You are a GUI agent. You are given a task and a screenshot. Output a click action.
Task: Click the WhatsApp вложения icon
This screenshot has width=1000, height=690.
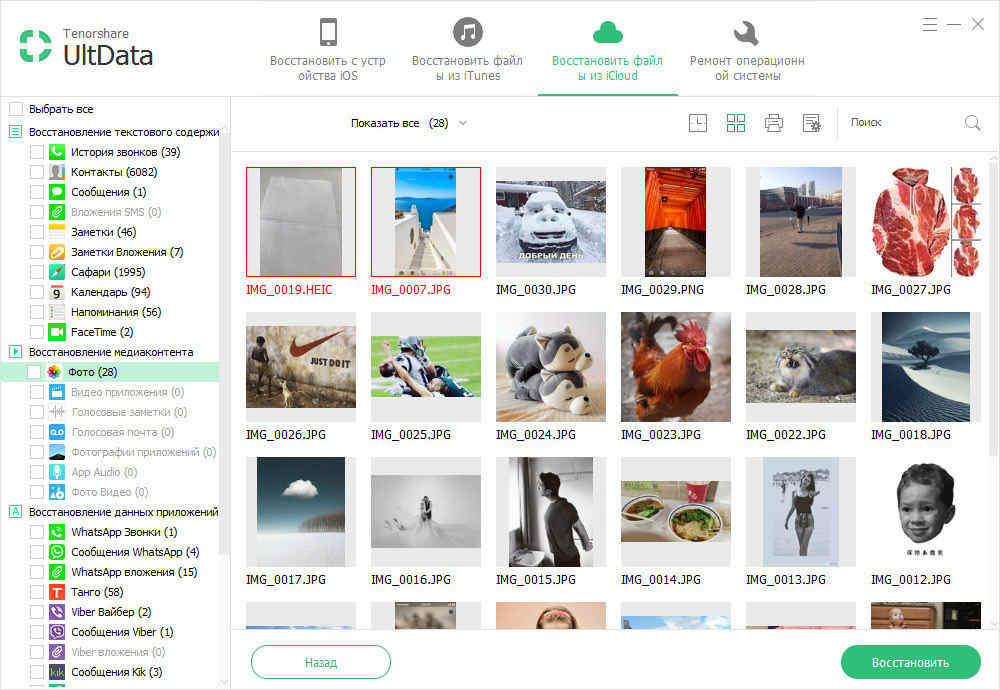(x=57, y=572)
